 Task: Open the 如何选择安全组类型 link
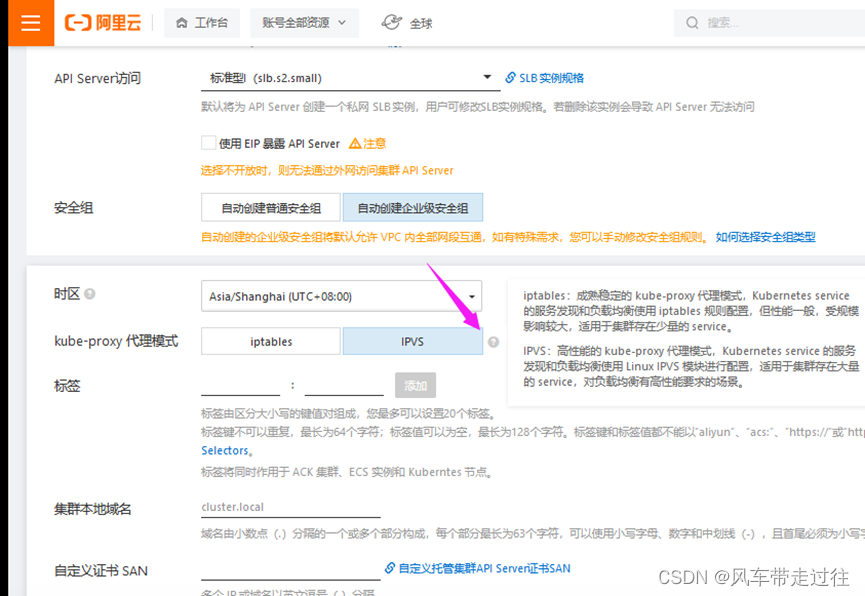(x=765, y=237)
